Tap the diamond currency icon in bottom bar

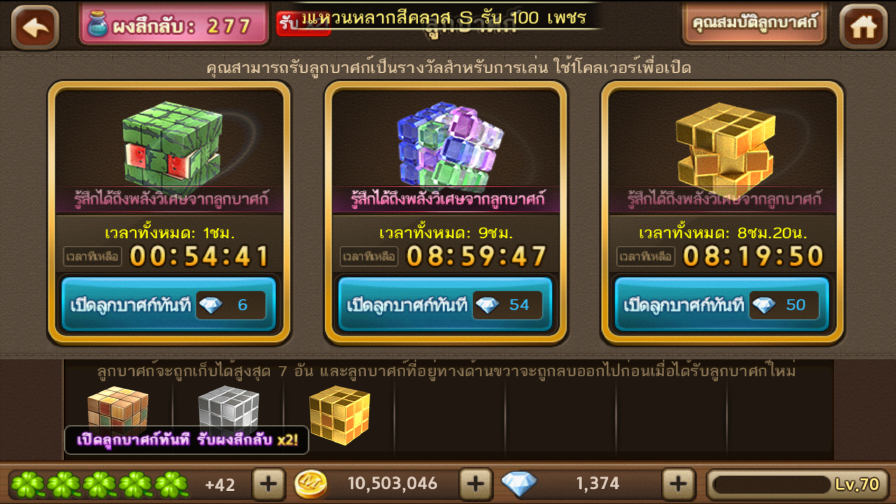519,484
